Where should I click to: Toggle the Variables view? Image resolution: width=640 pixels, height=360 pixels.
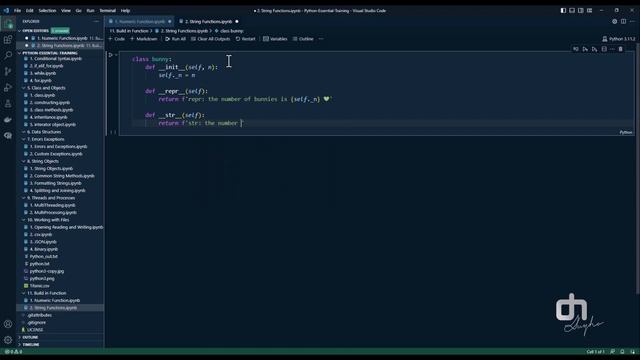point(275,39)
